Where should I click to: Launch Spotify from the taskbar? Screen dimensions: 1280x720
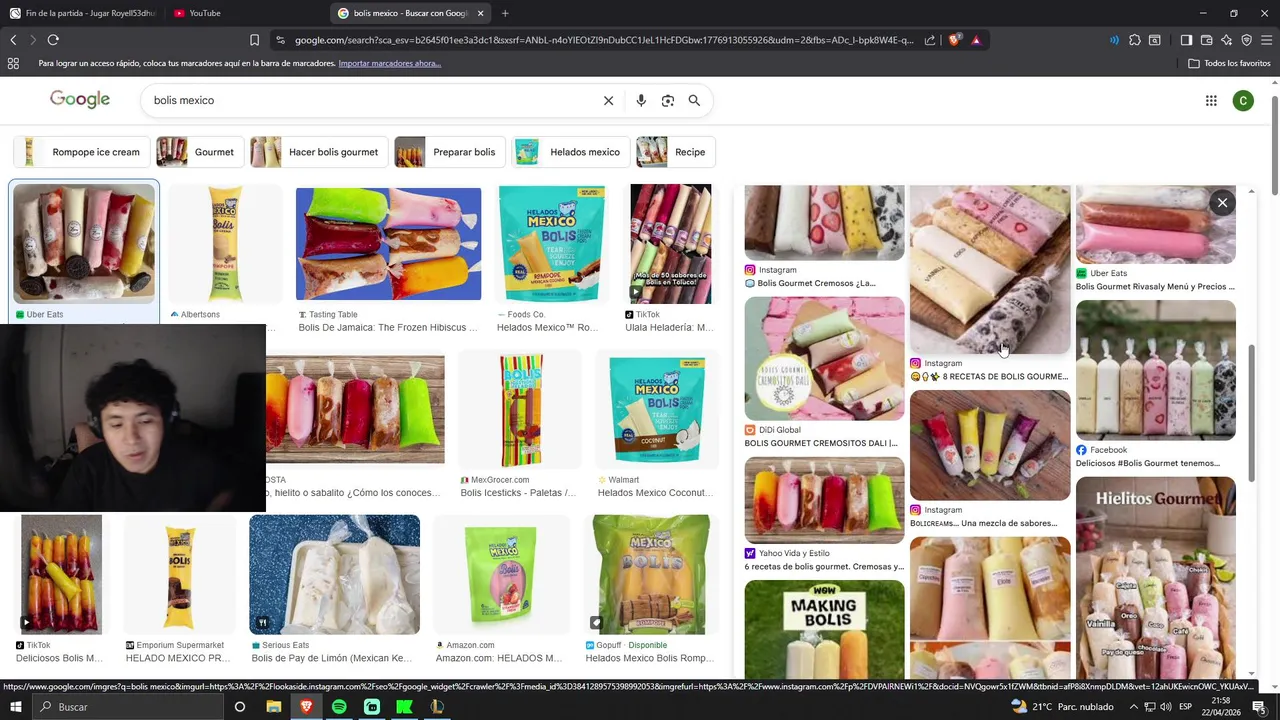coord(339,707)
